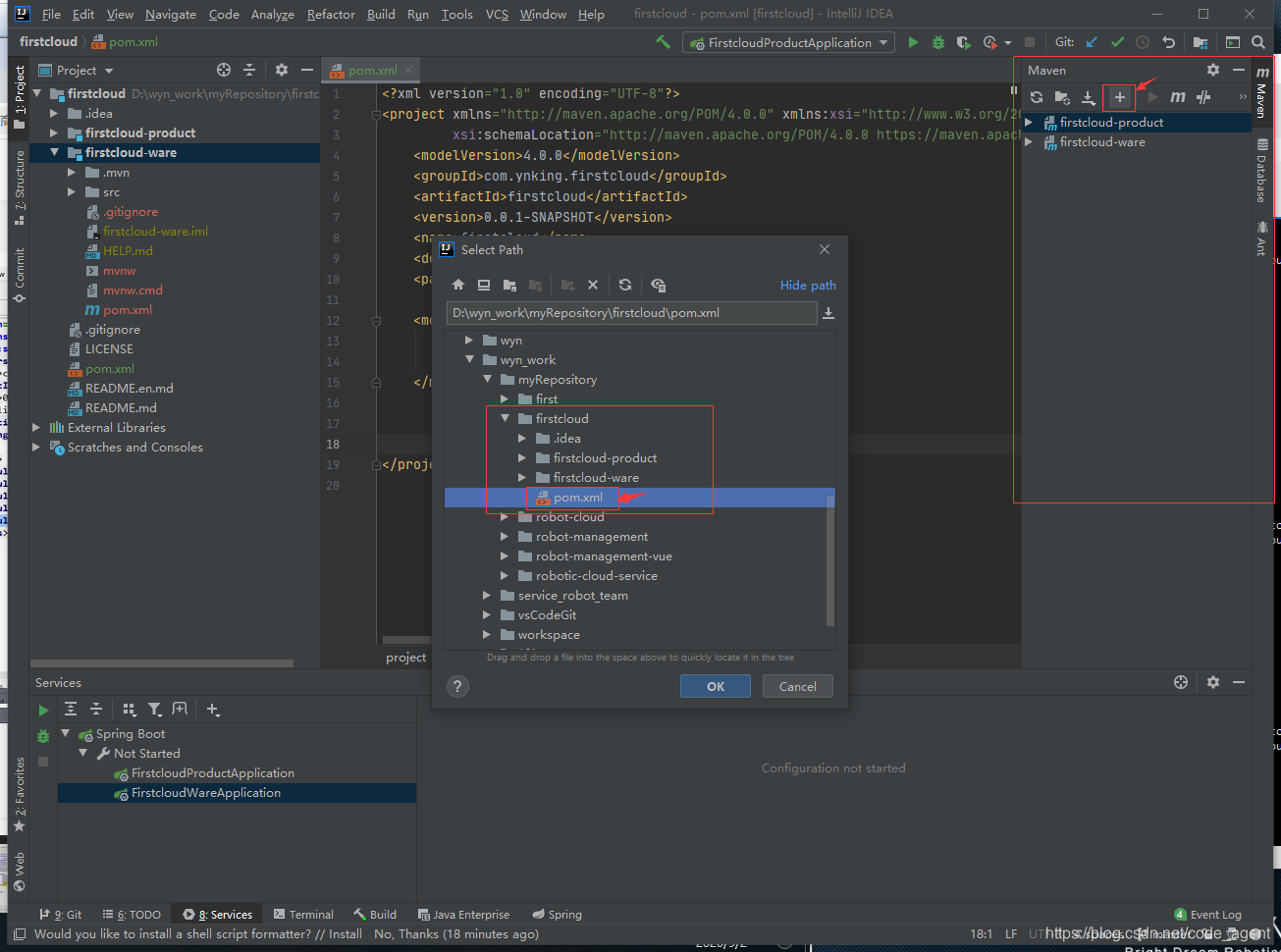The width and height of the screenshot is (1281, 952).
Task: Open the Structure side tool window
Action: [19, 186]
